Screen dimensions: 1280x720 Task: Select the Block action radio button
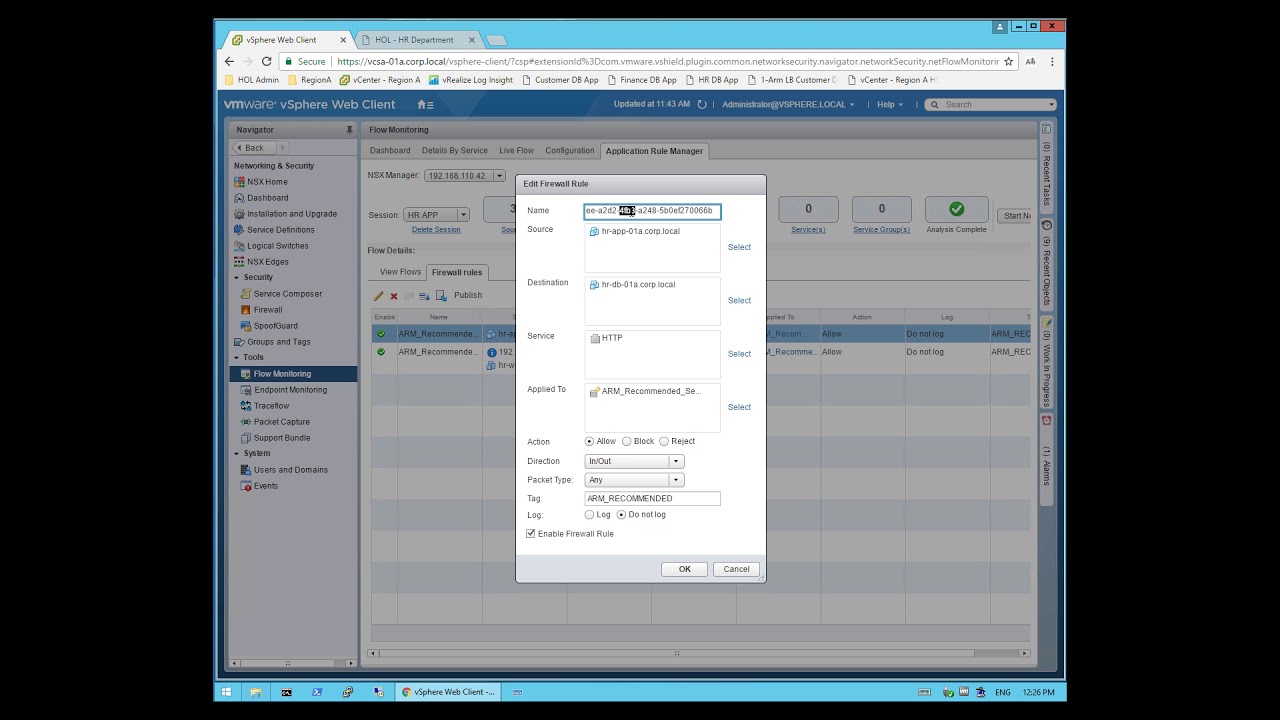point(627,441)
